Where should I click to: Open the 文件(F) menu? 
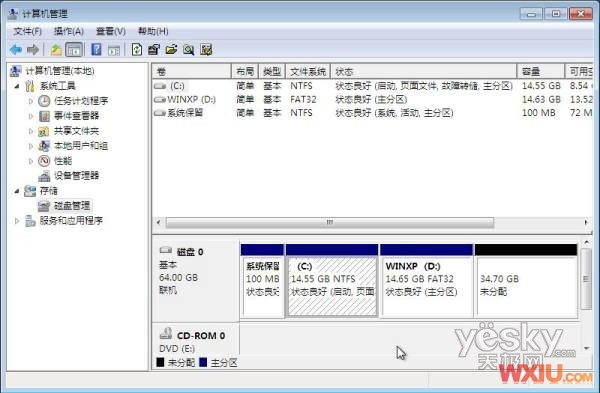tap(27, 31)
